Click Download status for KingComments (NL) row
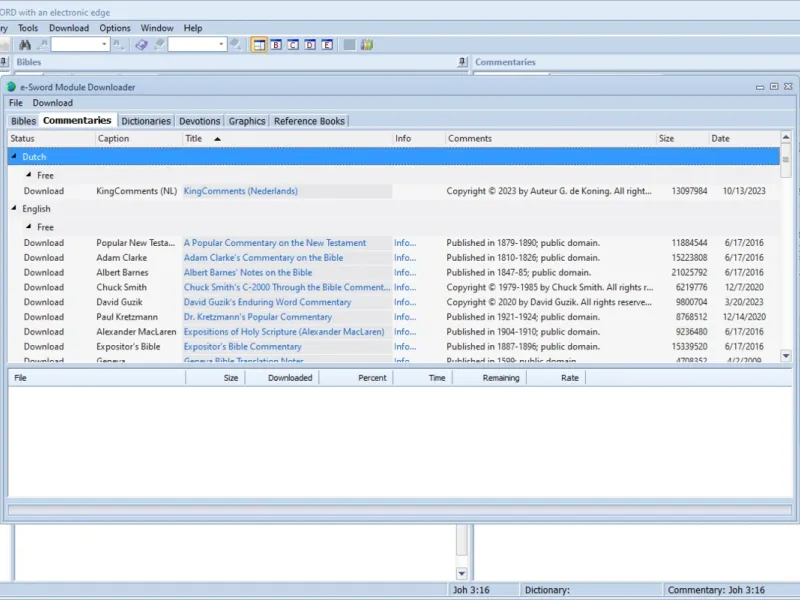This screenshot has width=800, height=600. (x=44, y=191)
